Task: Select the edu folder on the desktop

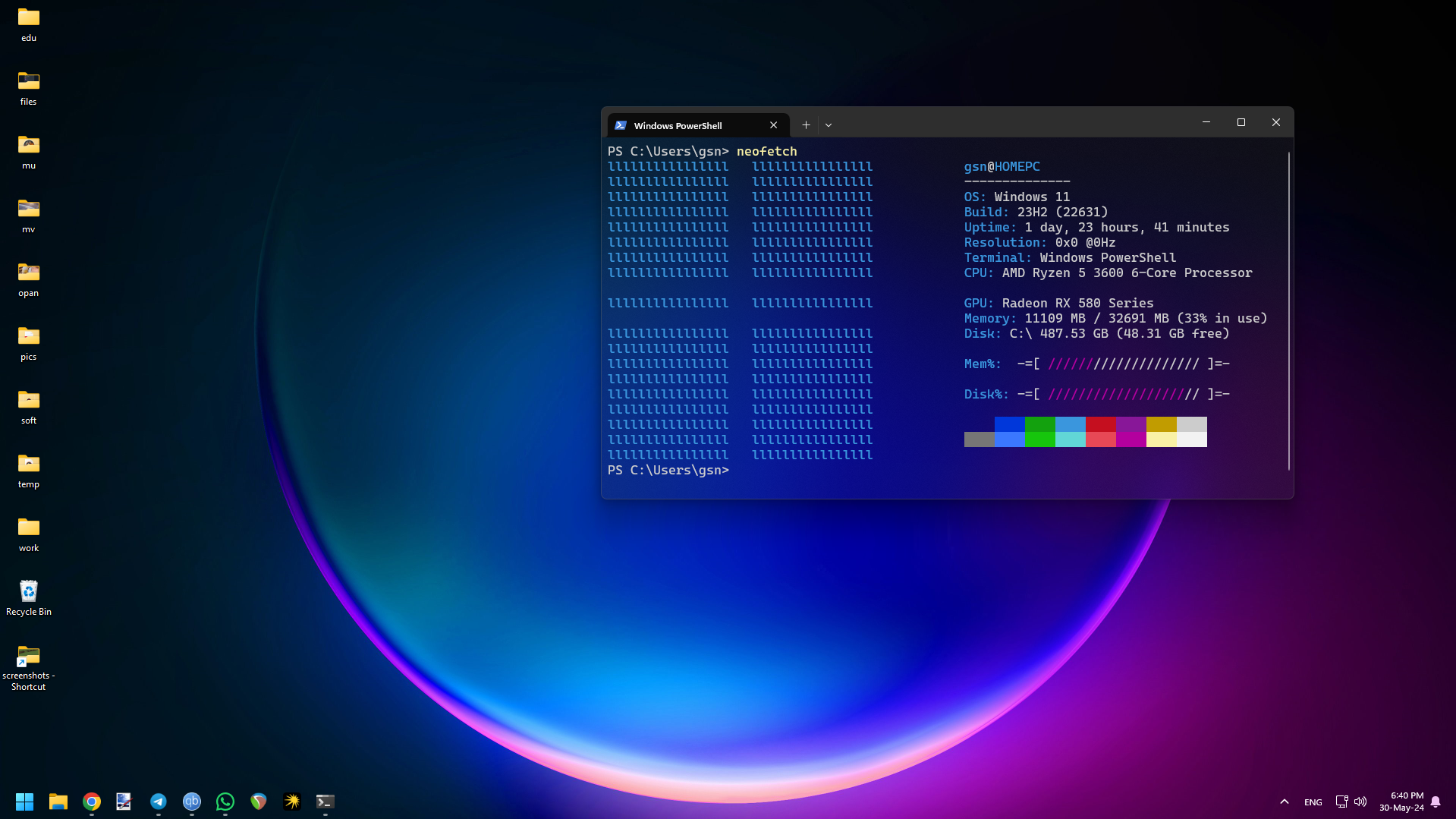Action: pos(29,24)
